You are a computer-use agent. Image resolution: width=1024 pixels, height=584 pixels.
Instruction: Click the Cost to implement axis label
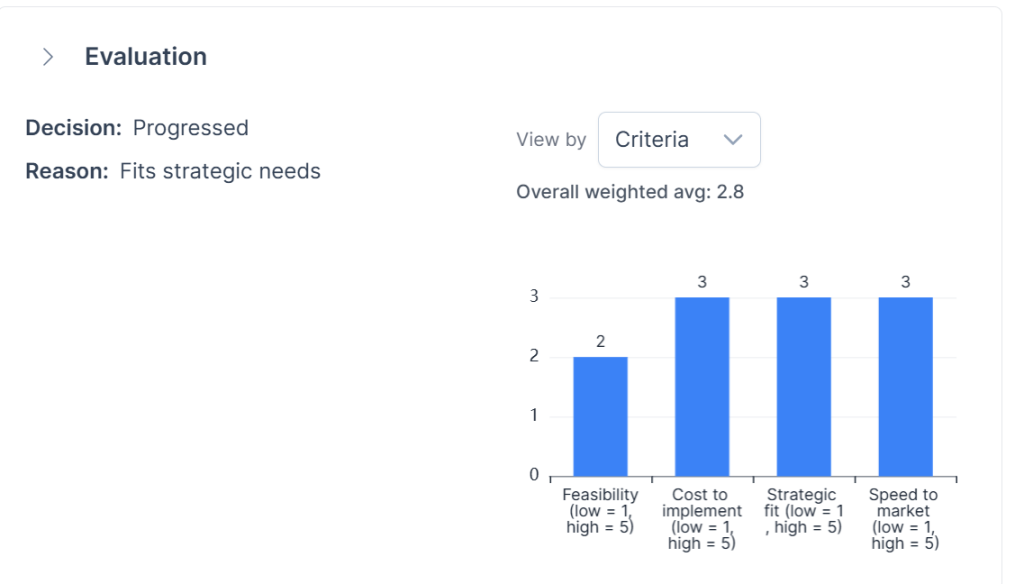pos(702,519)
